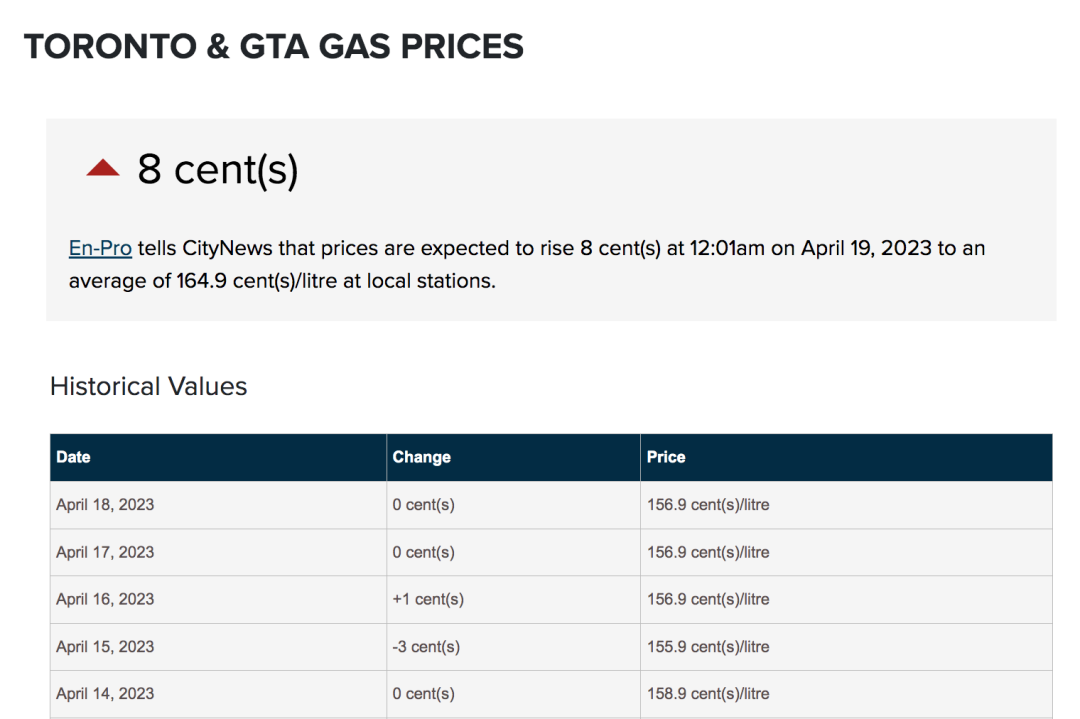Click the -3 cent(s) change cell

point(513,647)
